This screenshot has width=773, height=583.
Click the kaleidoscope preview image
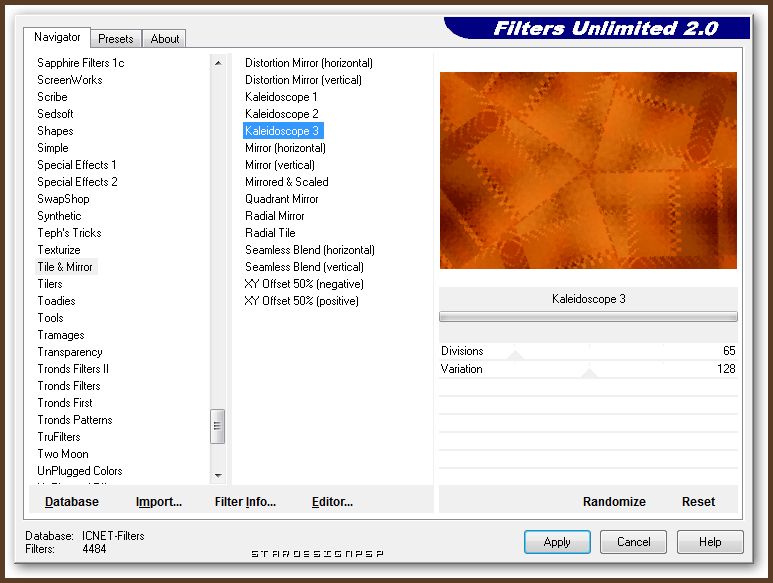click(588, 170)
